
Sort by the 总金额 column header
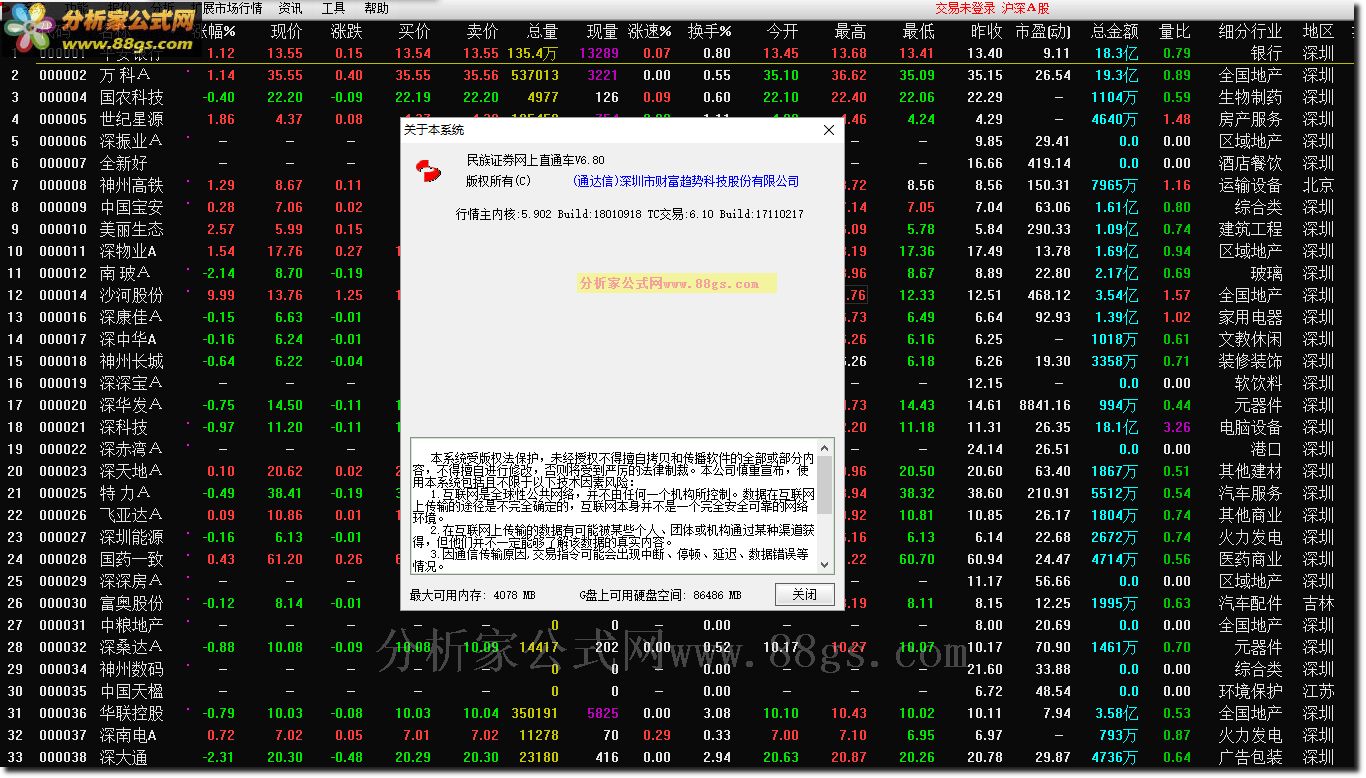[1115, 32]
